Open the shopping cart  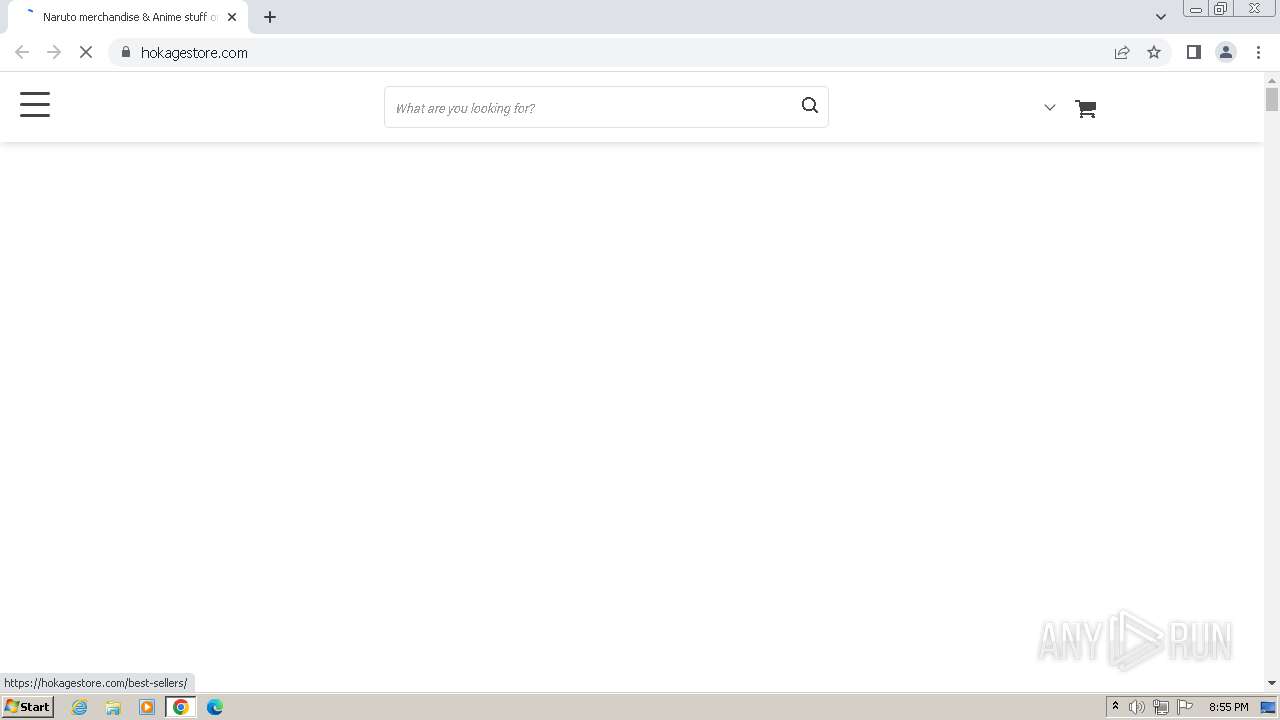1086,108
